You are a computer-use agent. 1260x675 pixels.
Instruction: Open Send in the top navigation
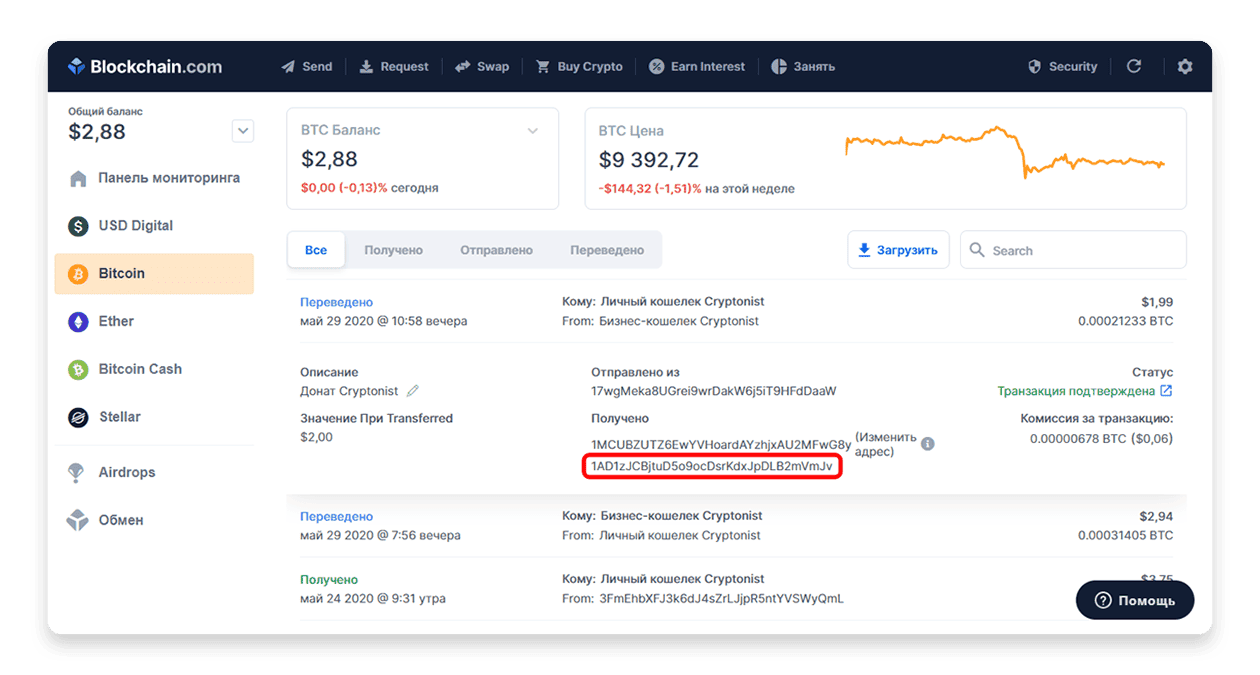306,67
